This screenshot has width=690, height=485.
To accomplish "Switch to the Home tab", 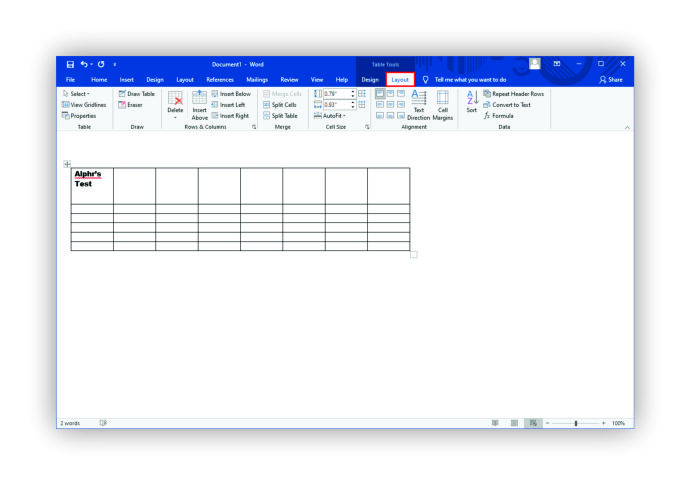I will click(x=99, y=80).
